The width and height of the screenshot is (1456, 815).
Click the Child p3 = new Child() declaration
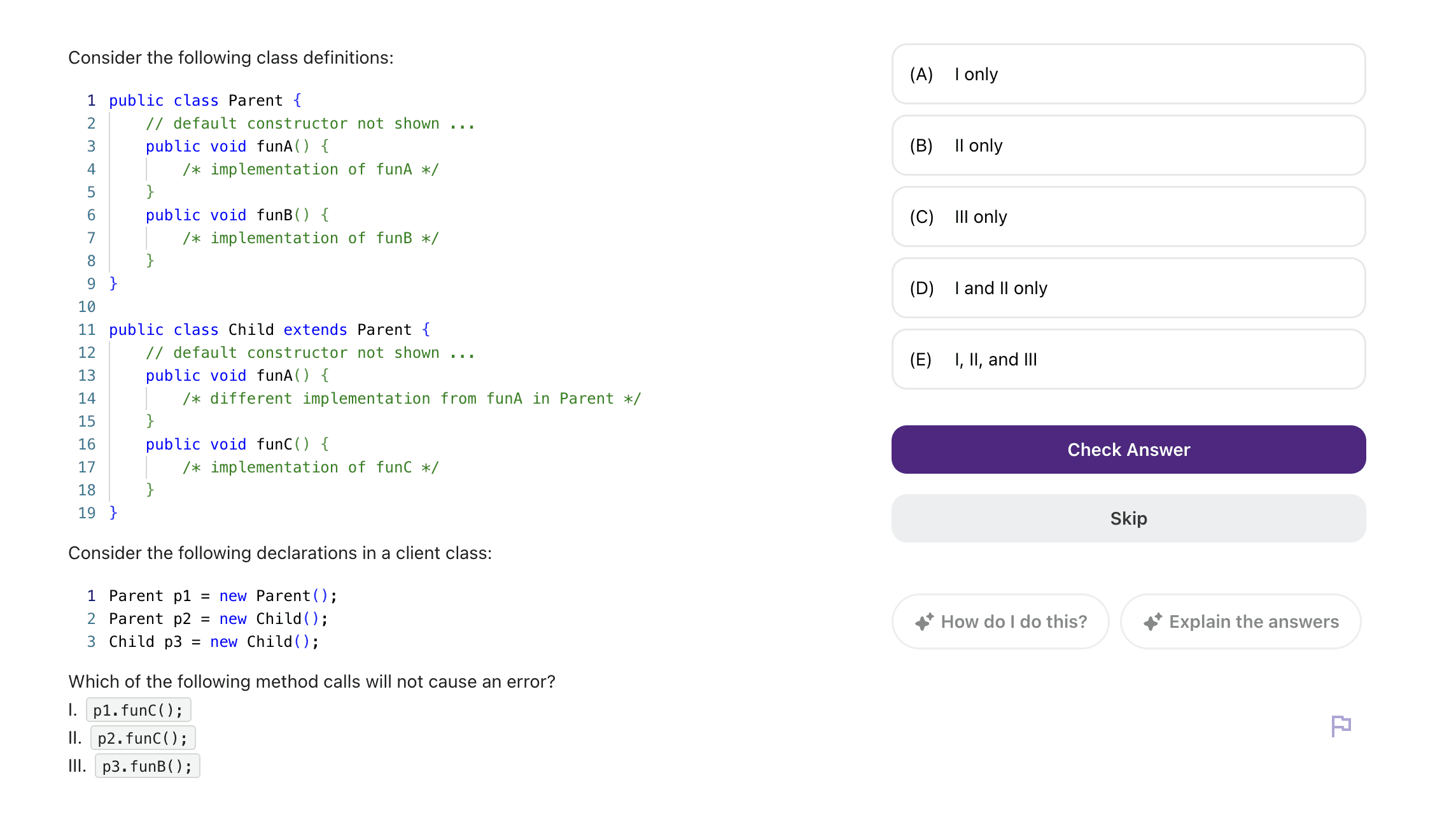[x=214, y=642]
